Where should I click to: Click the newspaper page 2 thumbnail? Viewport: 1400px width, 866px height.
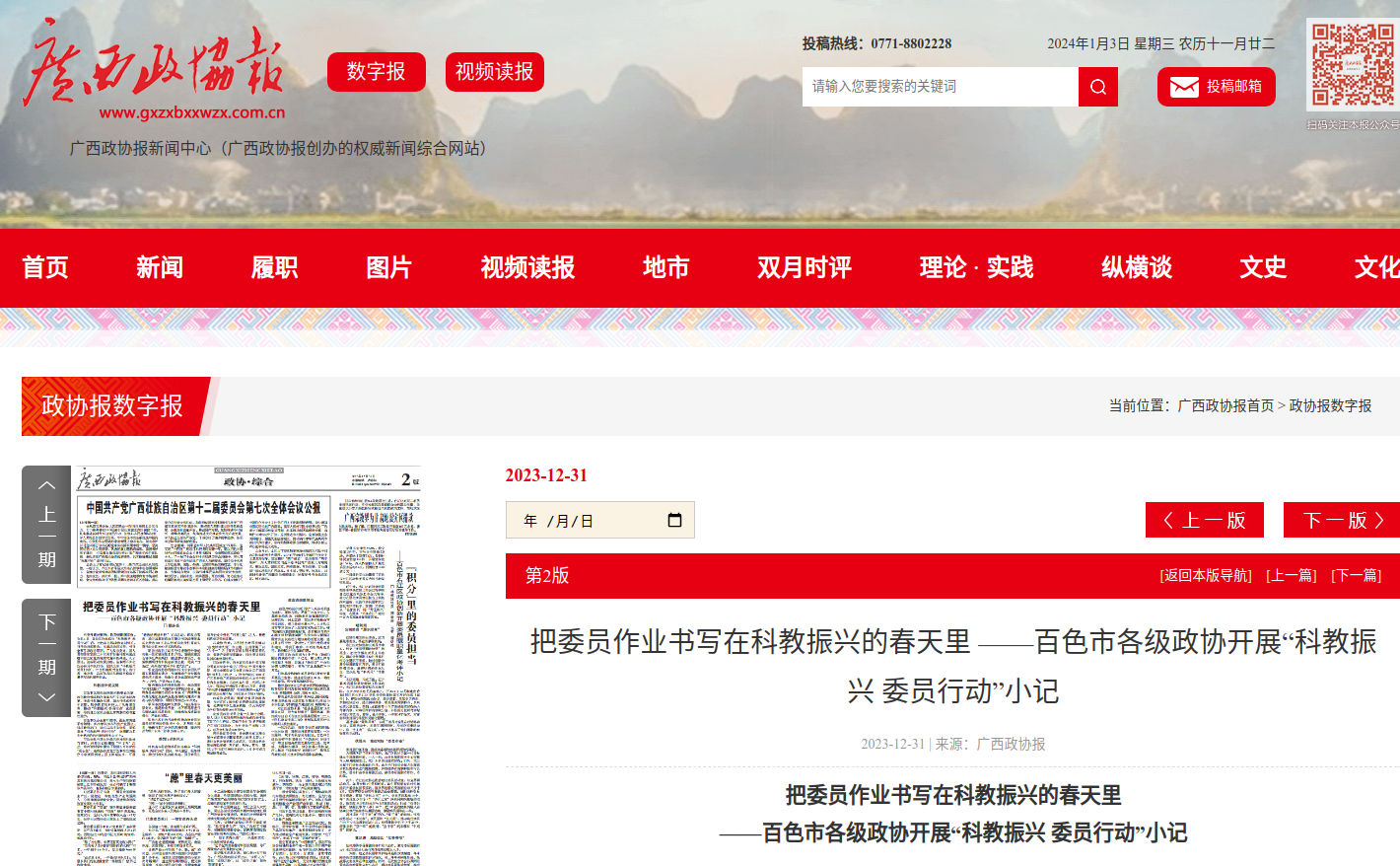coord(248,667)
